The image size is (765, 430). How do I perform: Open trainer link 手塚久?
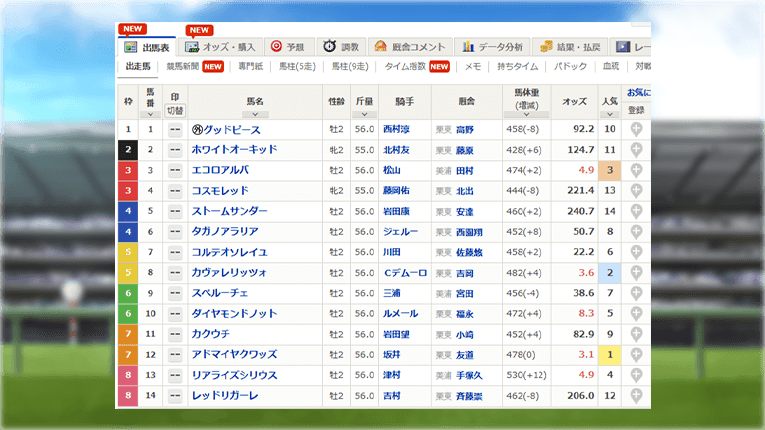coord(469,376)
